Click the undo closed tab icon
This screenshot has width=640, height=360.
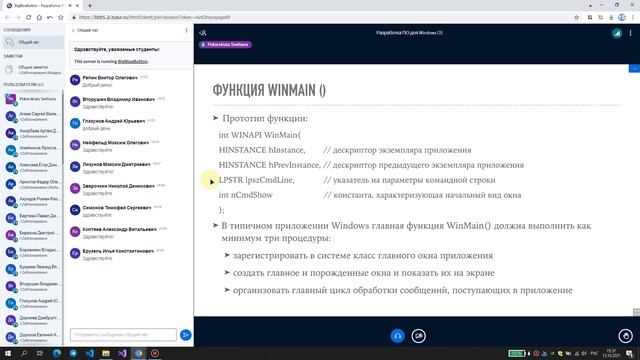[50, 18]
